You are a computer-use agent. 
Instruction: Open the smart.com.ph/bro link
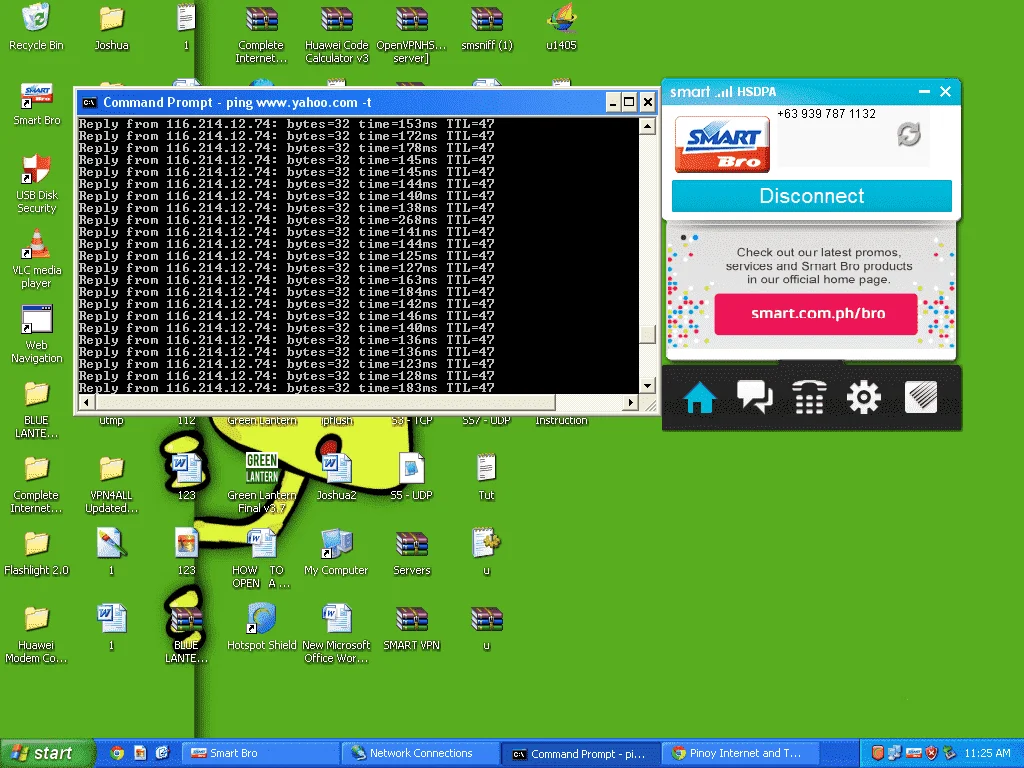pos(816,313)
